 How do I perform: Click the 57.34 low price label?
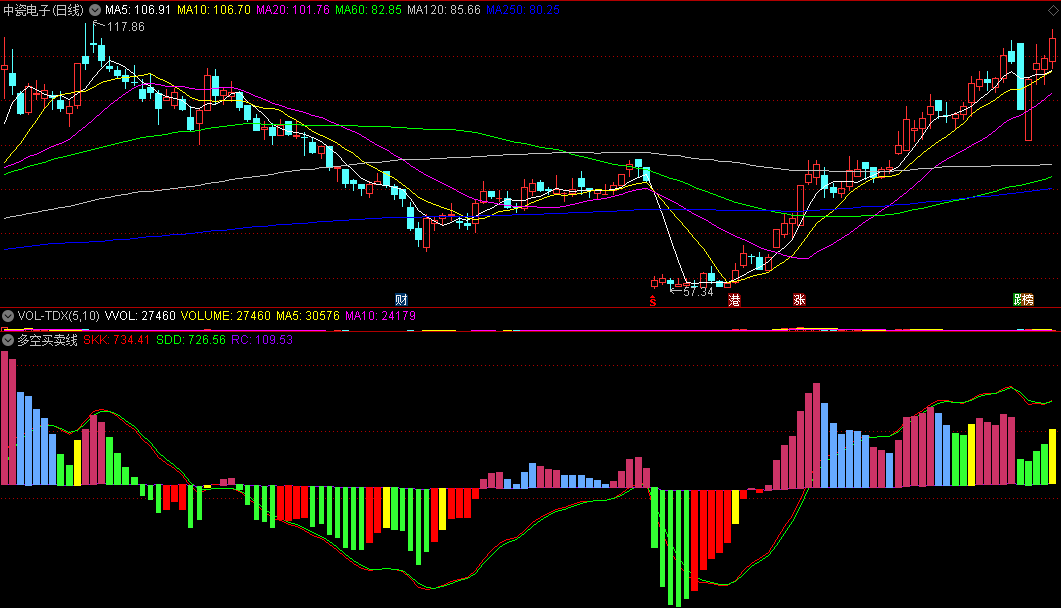(x=698, y=291)
